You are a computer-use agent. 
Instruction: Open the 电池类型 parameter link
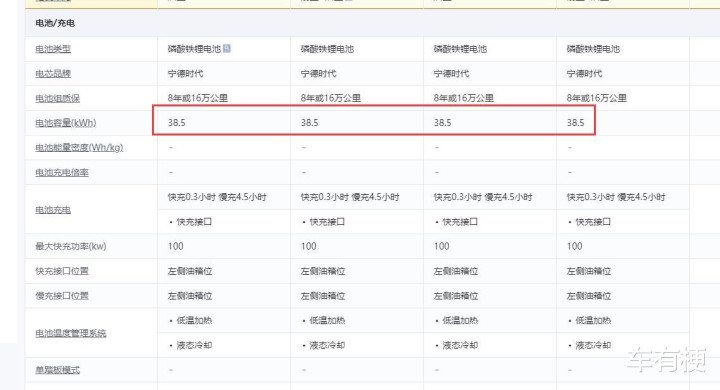pyautogui.click(x=53, y=49)
